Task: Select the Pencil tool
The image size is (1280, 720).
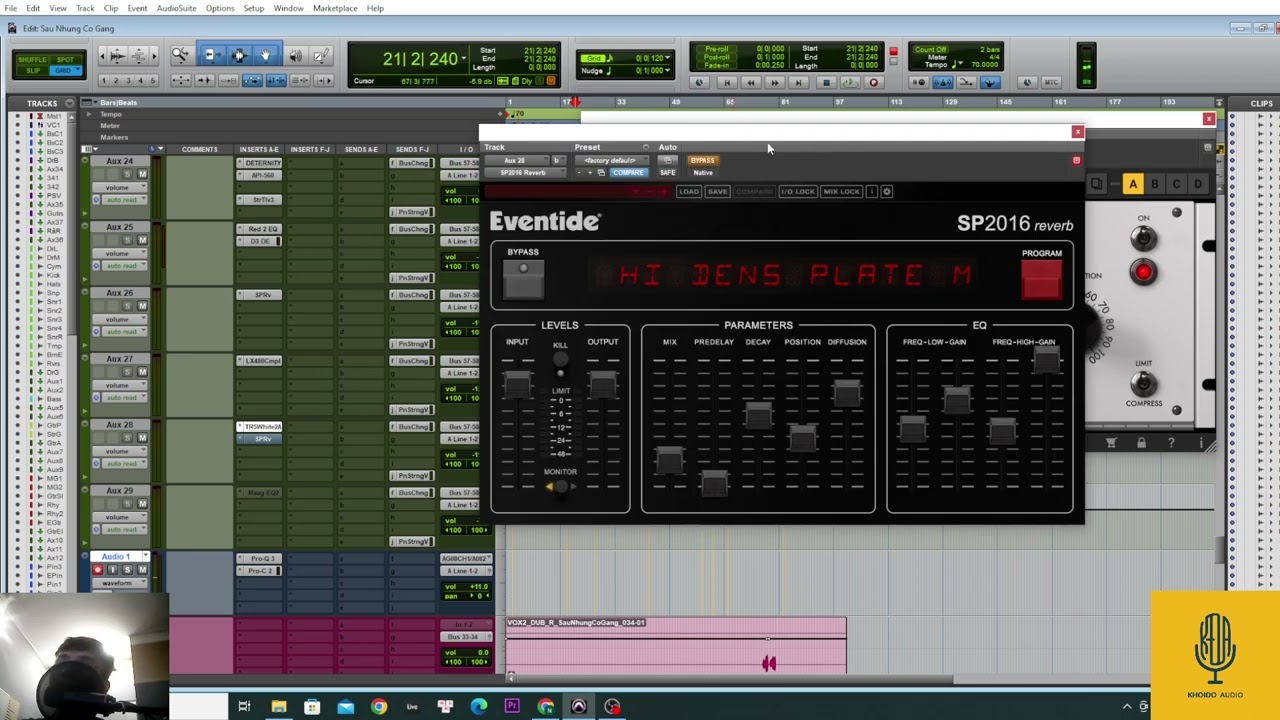Action: point(321,56)
